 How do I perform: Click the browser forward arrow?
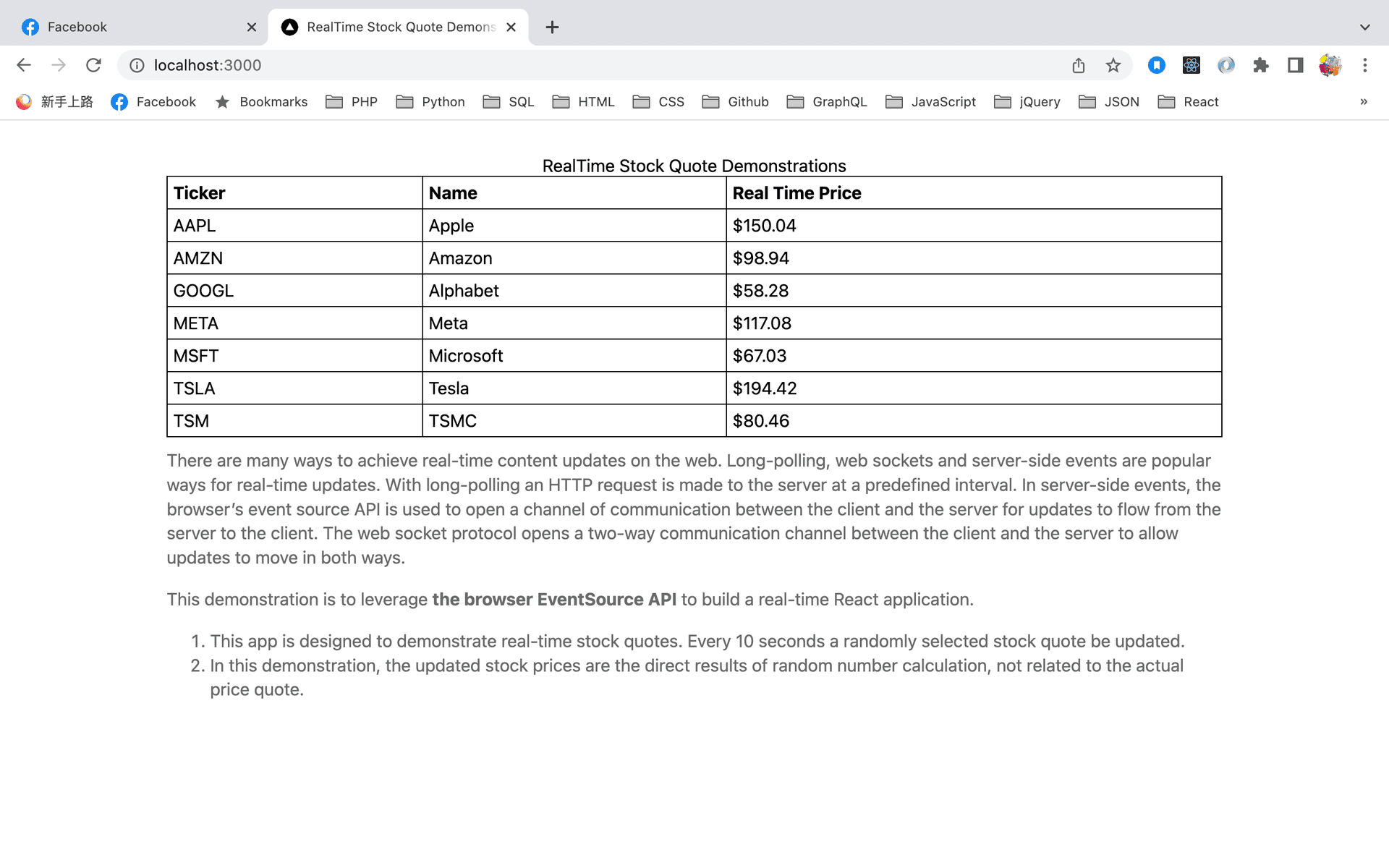(59, 65)
